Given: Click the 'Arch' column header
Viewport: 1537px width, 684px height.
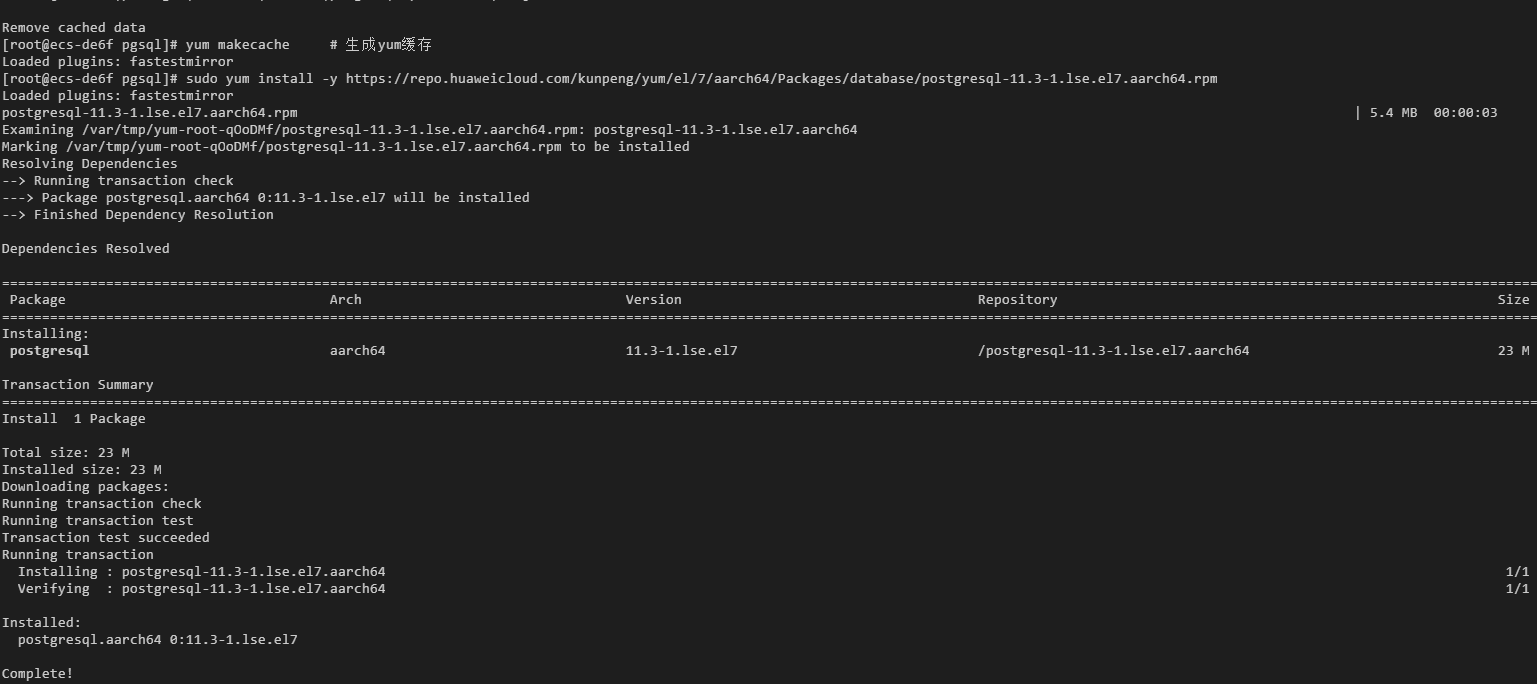Looking at the screenshot, I should coord(345,299).
